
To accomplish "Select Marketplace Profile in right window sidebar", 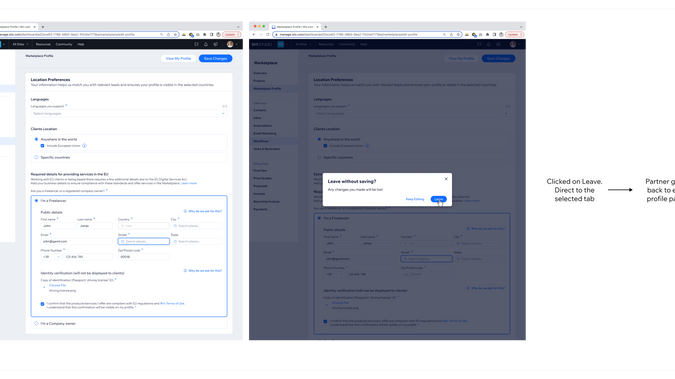I will point(267,88).
